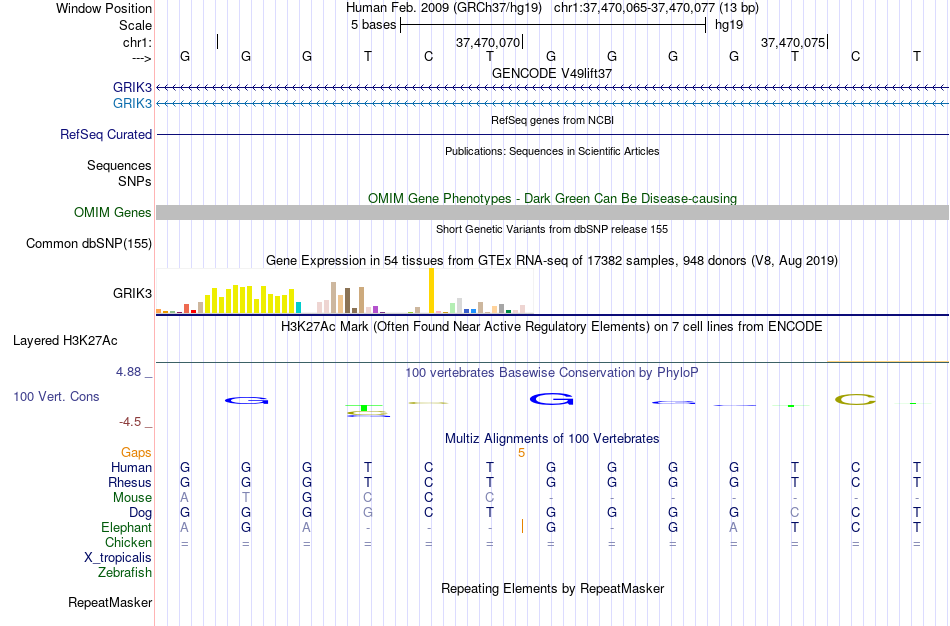Click the ---> sequence direction arrow
Screen dimensions: 950x626
pos(142,58)
